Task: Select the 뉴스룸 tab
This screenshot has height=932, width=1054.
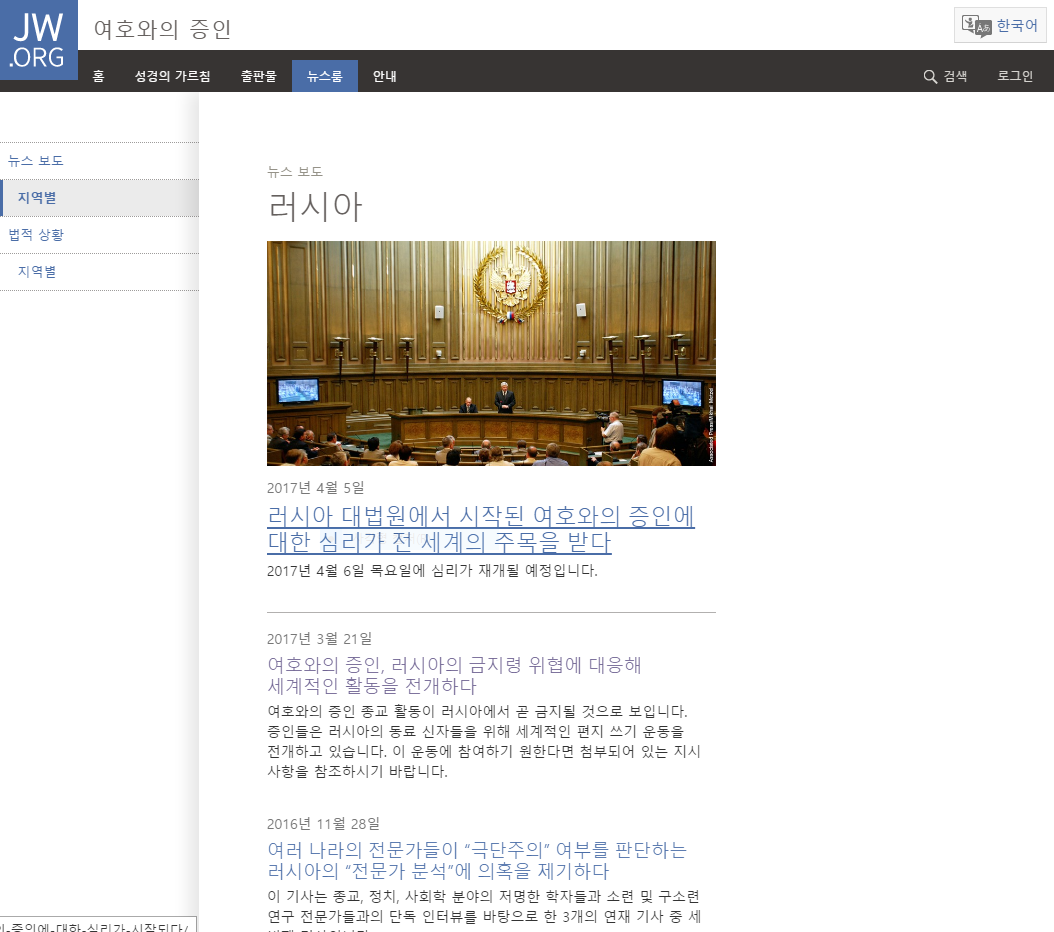Action: coord(325,76)
